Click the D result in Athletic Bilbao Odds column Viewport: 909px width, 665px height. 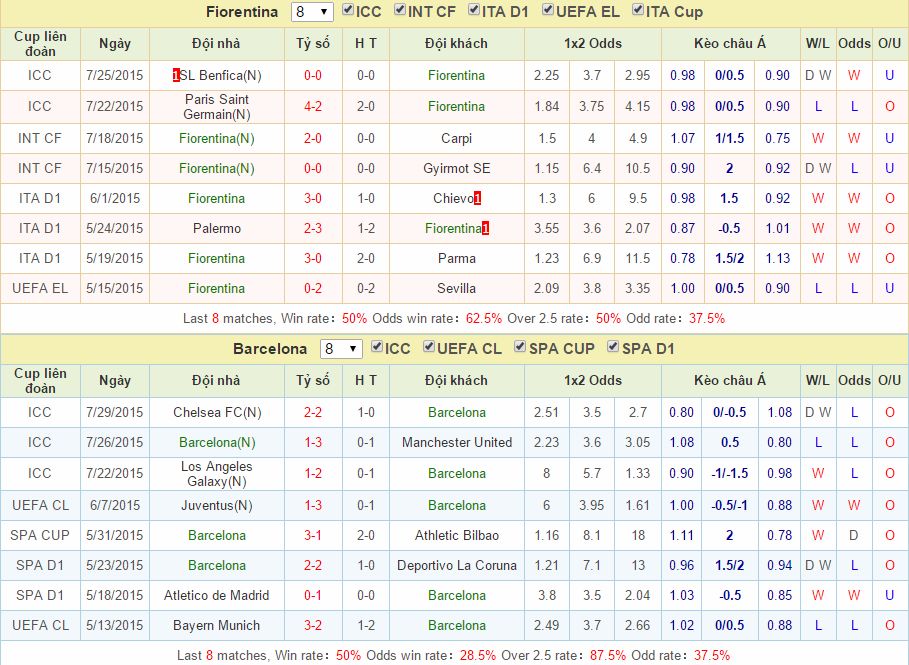(x=854, y=535)
